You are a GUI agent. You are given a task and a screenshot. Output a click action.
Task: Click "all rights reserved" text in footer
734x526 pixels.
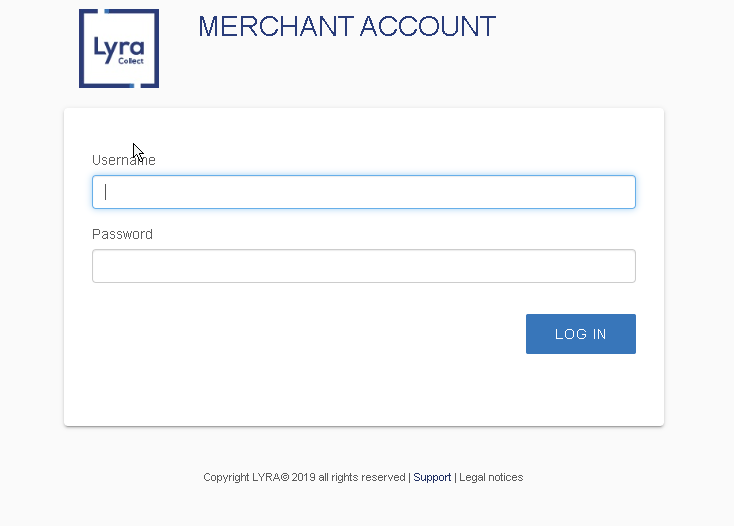(x=362, y=477)
